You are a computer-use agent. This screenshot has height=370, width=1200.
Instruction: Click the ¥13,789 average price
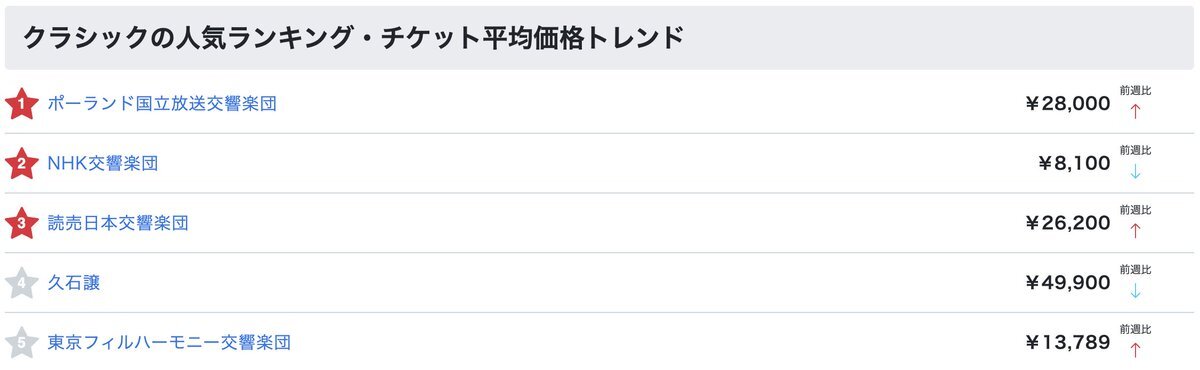coord(1068,343)
